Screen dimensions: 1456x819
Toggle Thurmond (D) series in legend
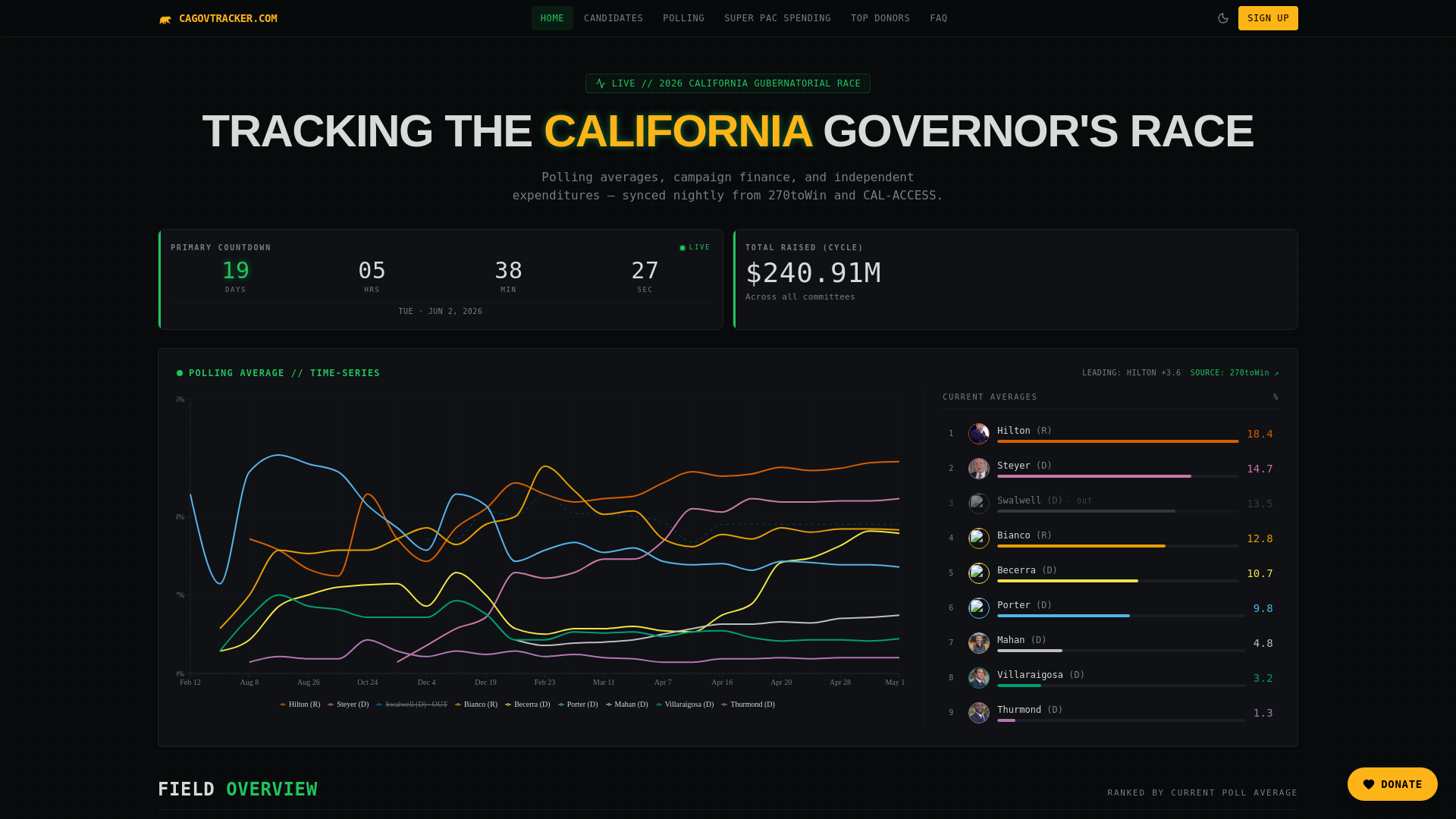click(748, 704)
